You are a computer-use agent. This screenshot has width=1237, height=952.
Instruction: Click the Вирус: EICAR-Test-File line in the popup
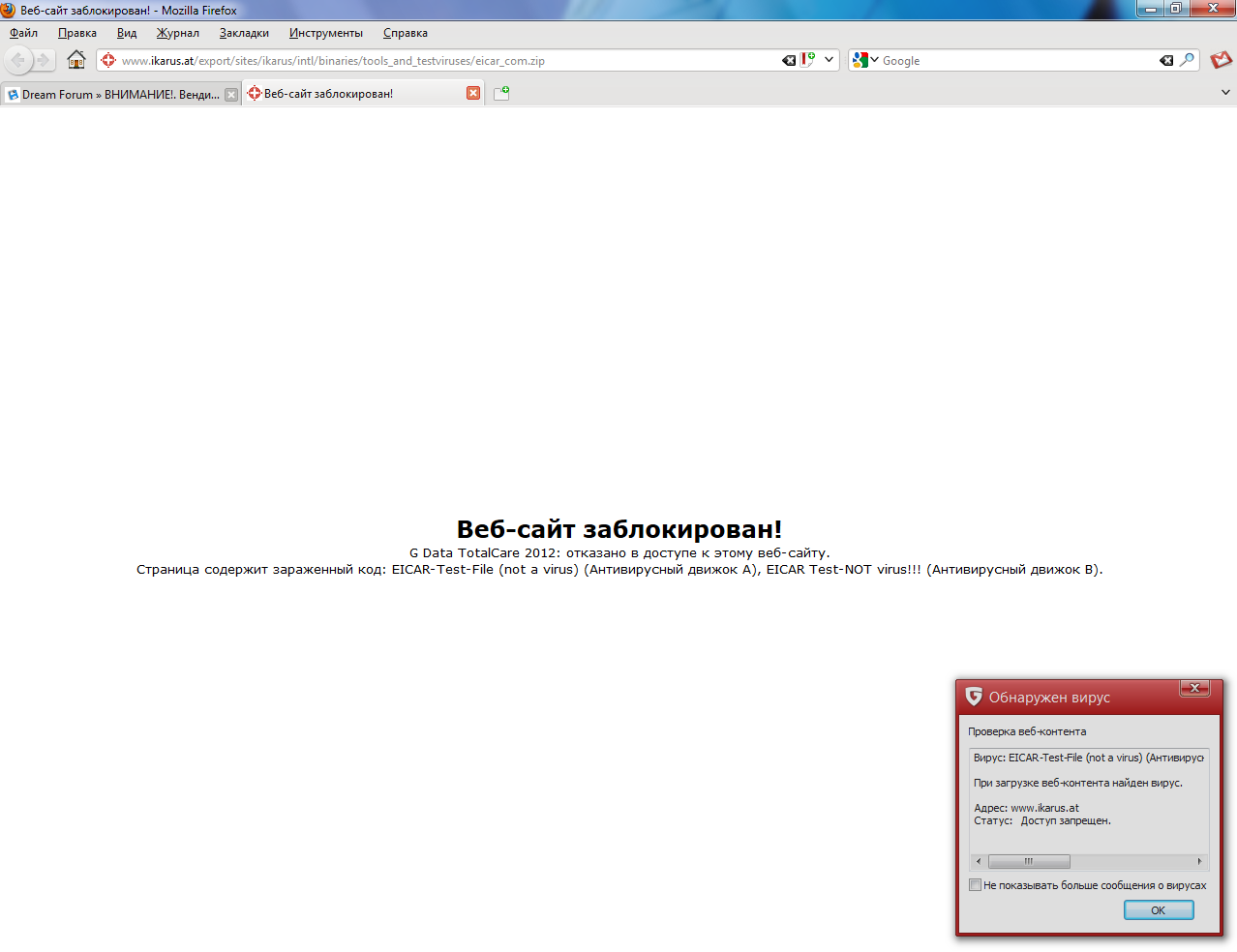pos(1089,758)
